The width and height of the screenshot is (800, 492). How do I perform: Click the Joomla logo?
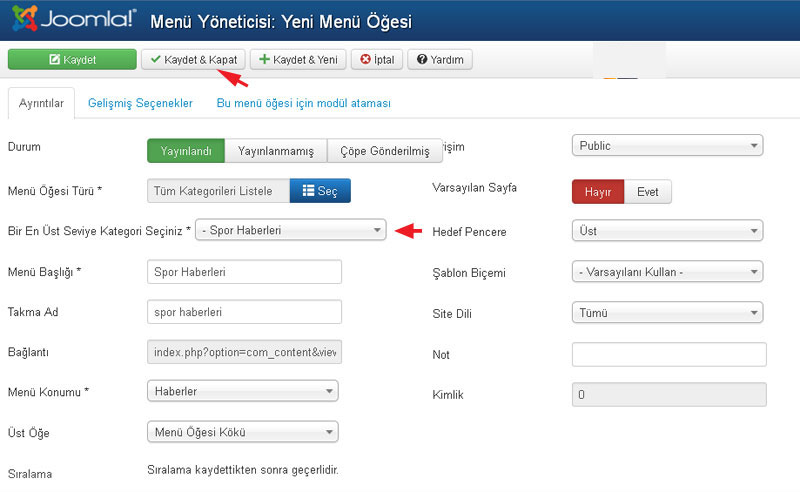coord(74,19)
